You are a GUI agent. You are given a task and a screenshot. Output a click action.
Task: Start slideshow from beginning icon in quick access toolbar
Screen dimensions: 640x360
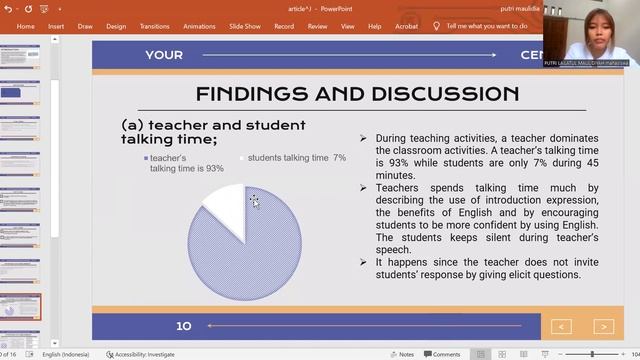44,9
